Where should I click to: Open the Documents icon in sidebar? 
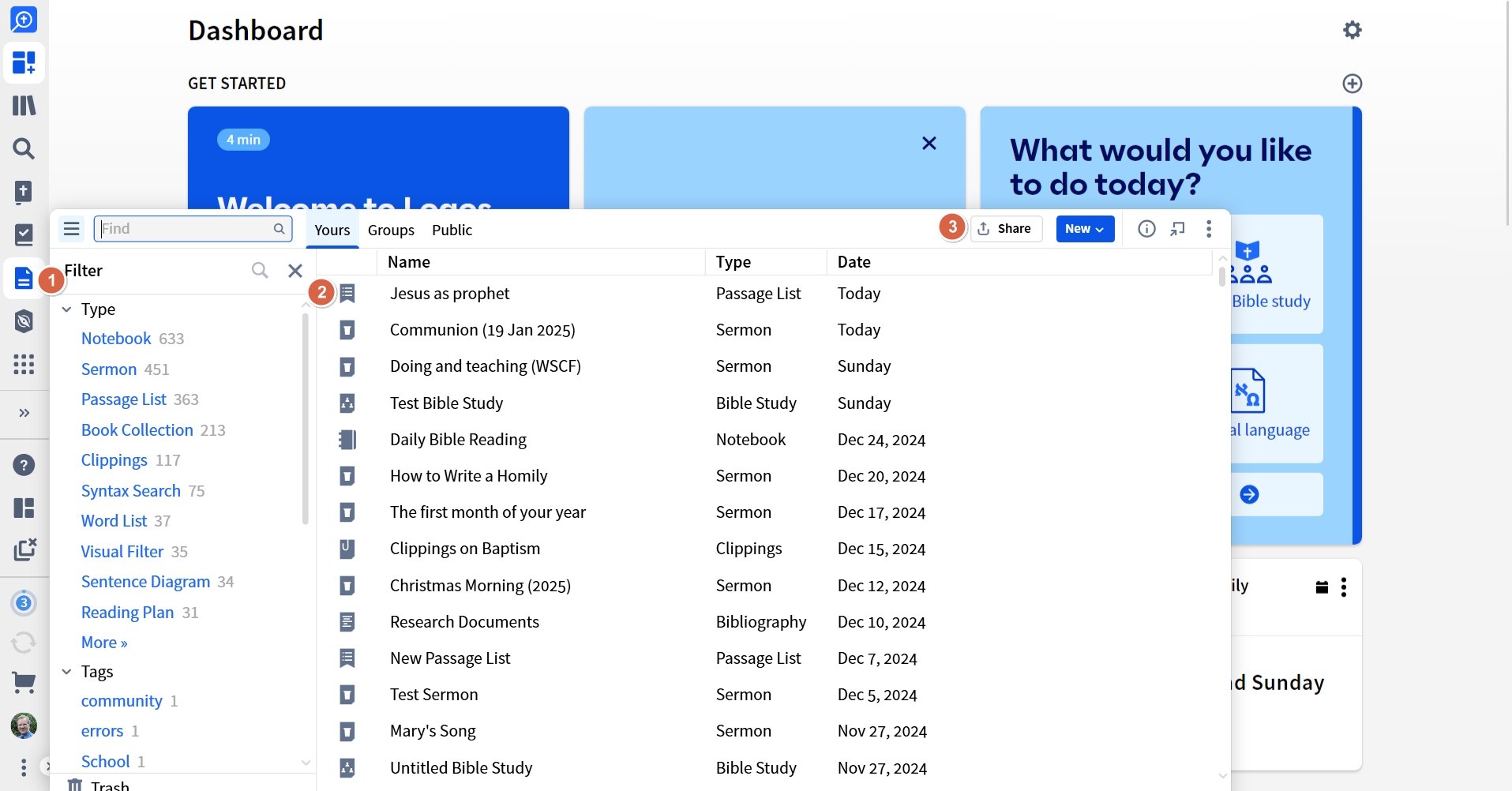pyautogui.click(x=24, y=278)
